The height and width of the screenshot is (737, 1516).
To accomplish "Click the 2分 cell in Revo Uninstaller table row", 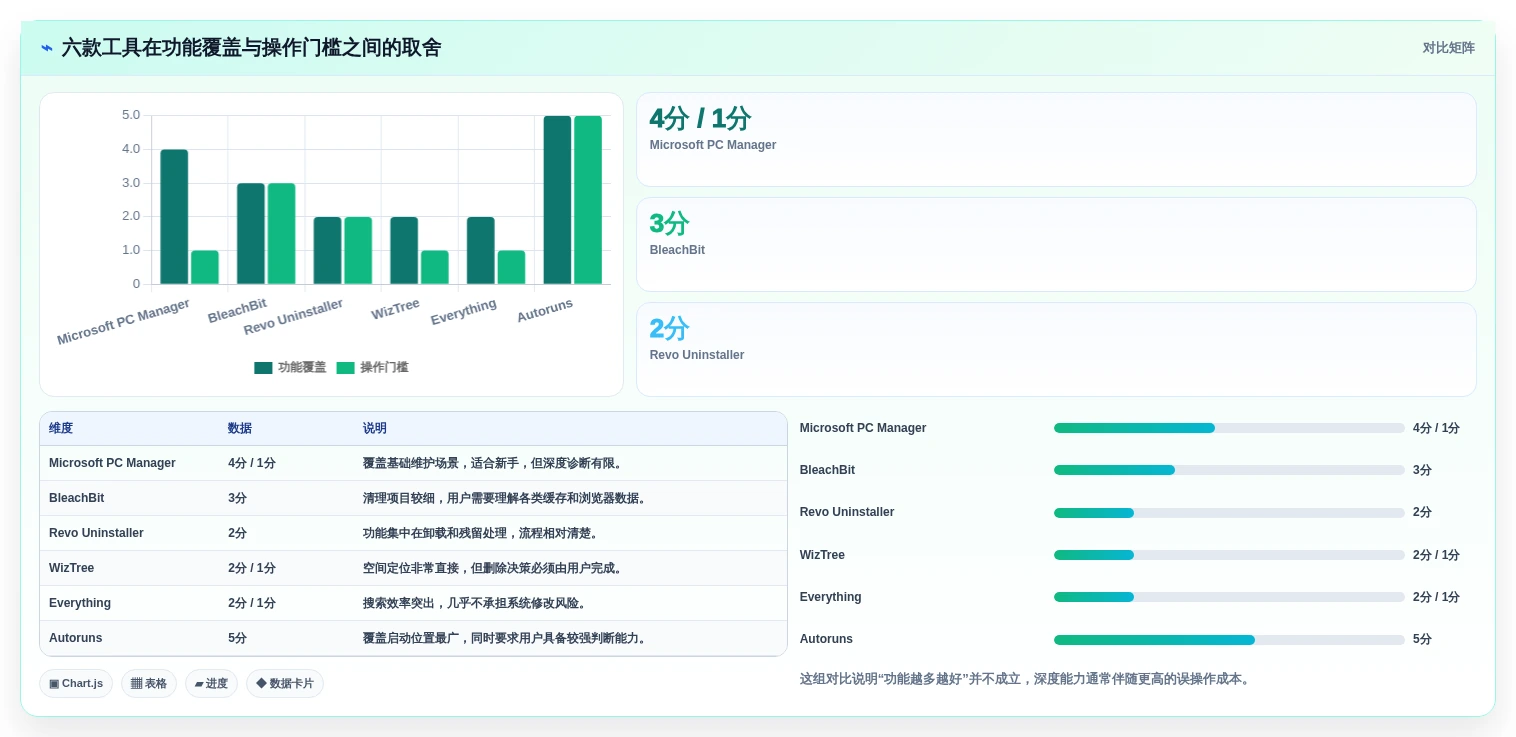I will pos(237,533).
